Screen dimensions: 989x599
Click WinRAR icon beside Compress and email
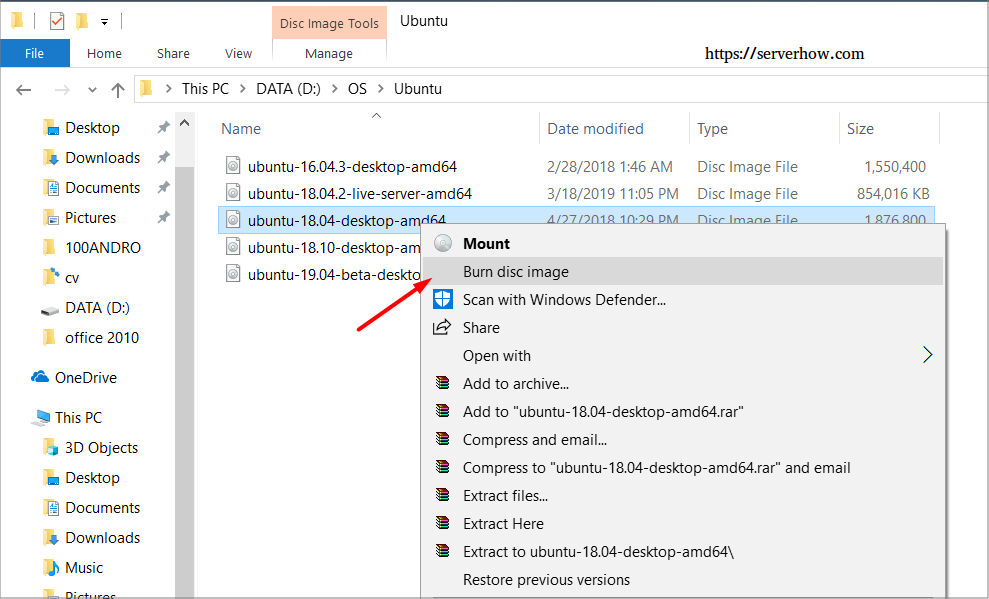pos(443,439)
